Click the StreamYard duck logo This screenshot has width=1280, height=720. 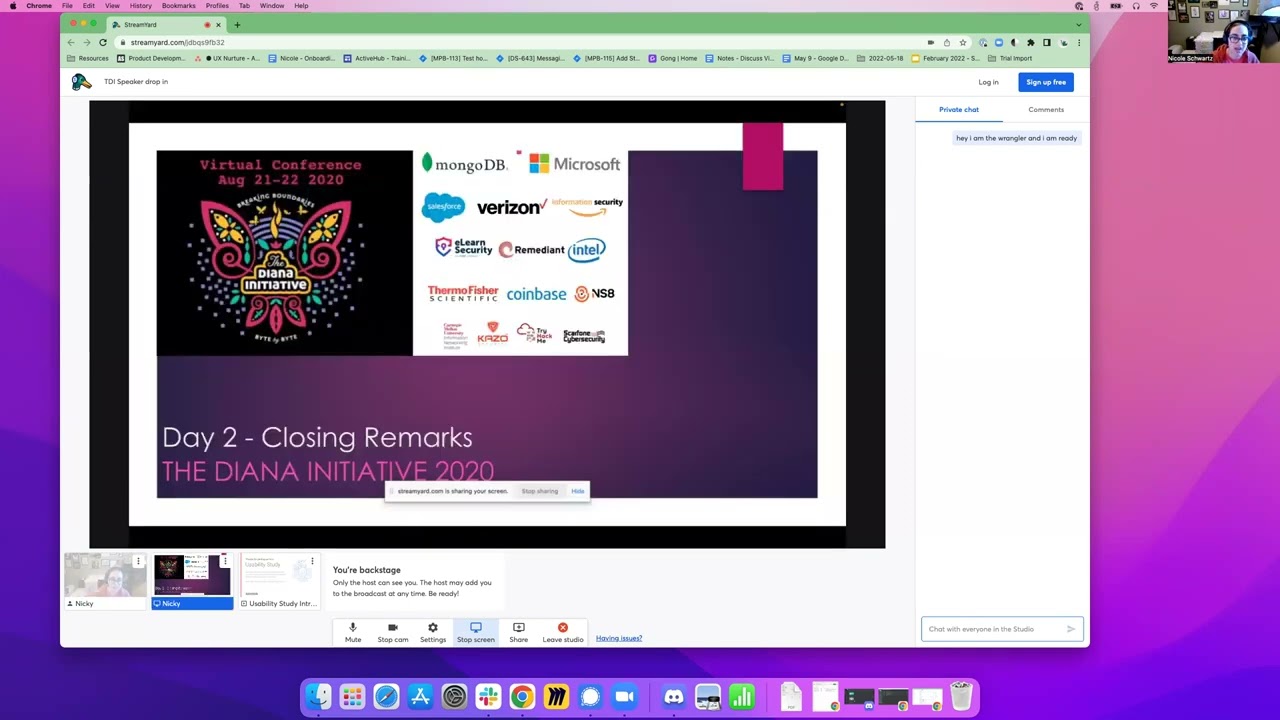tap(81, 82)
